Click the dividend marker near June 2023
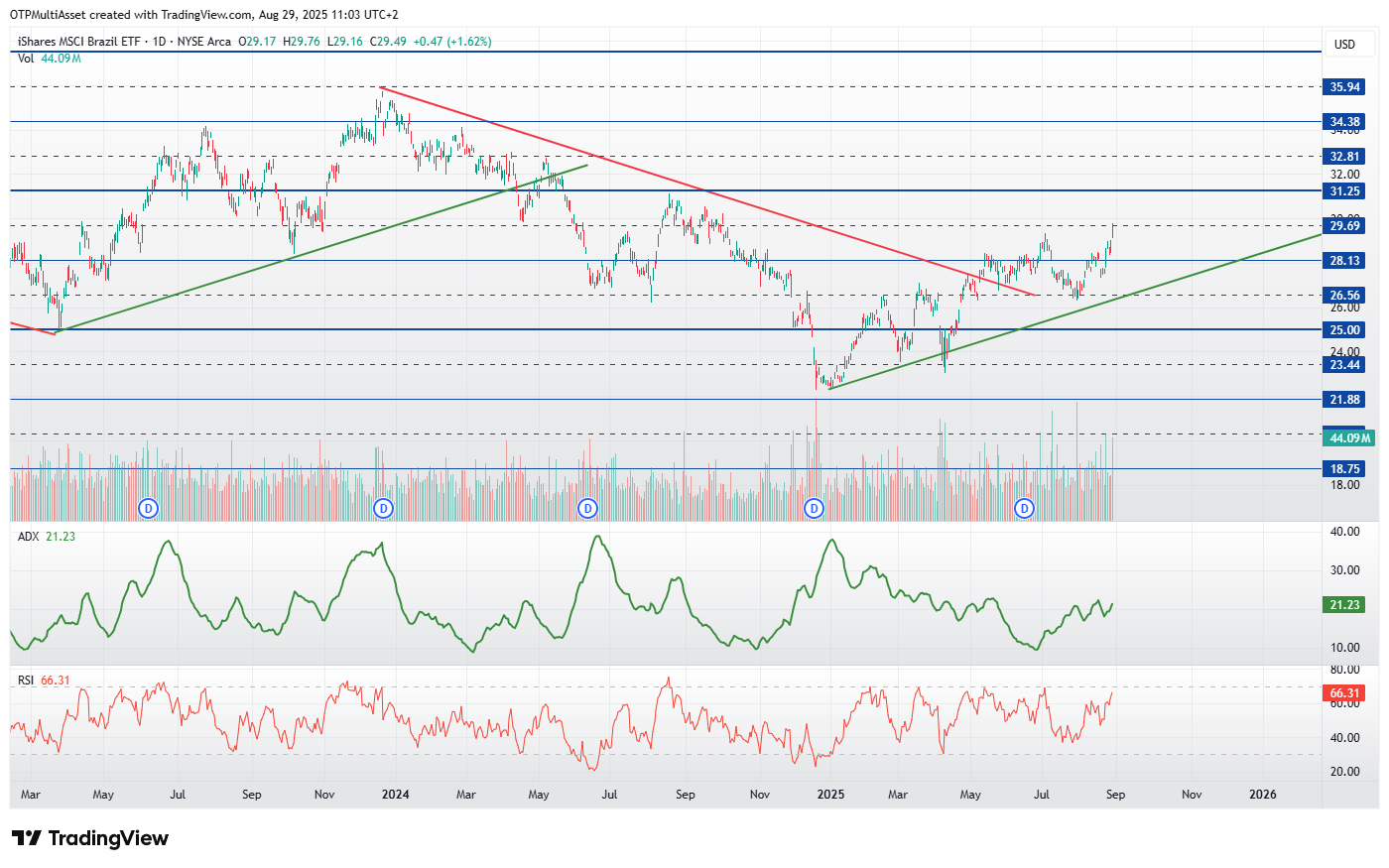The image size is (1389, 868). pyautogui.click(x=148, y=509)
